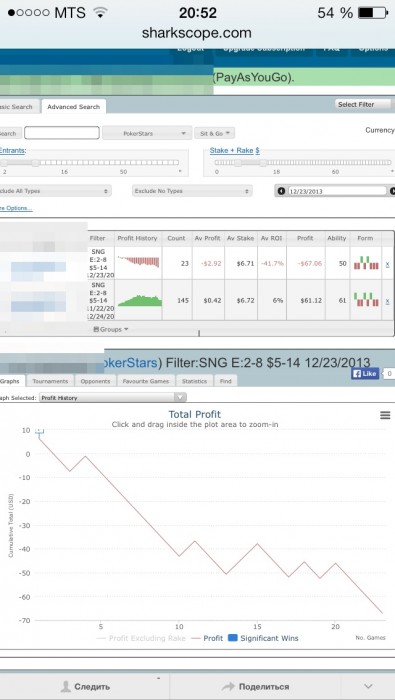Open red profit history thumbnail graph
Image resolution: width=395 pixels, height=700 pixels.
pos(138,261)
